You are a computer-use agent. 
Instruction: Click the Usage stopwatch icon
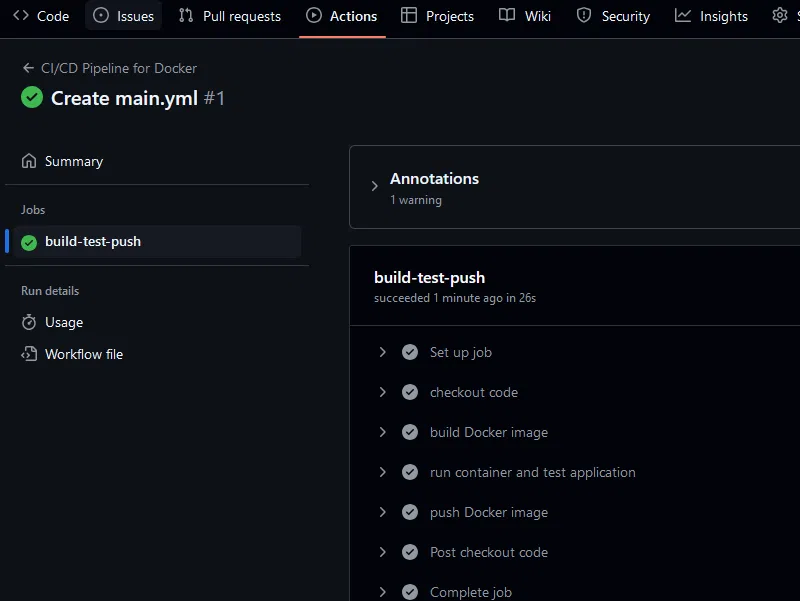(x=29, y=322)
